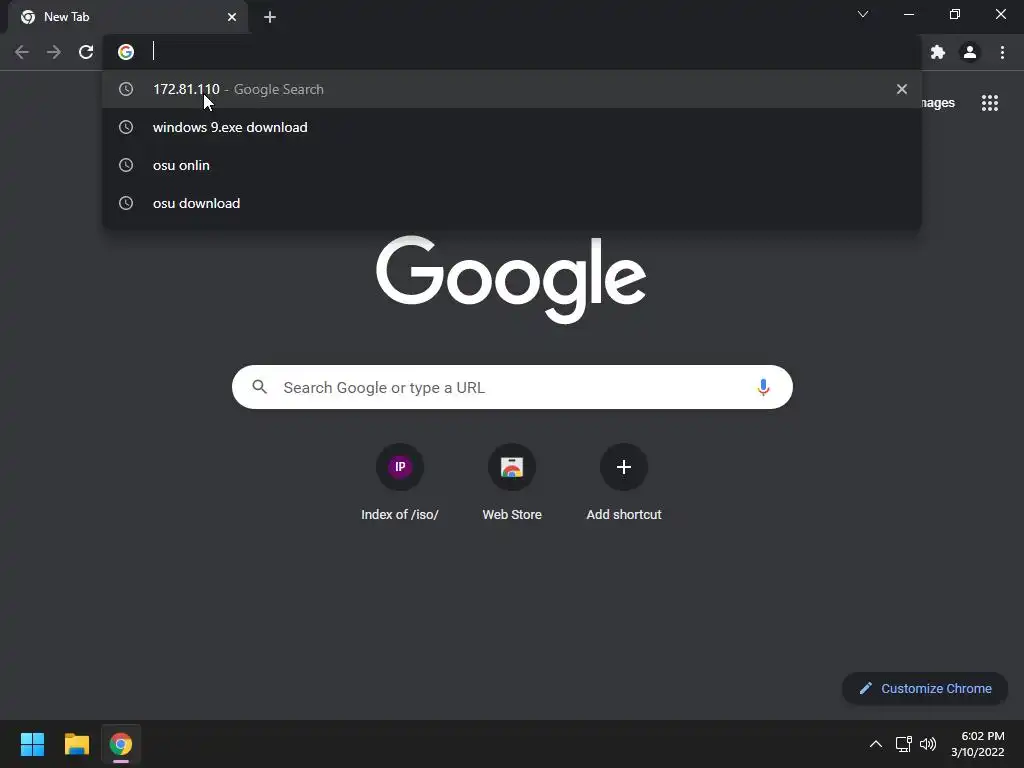Click the Chrome taskbar icon
1024x768 pixels.
pyautogui.click(x=121, y=744)
